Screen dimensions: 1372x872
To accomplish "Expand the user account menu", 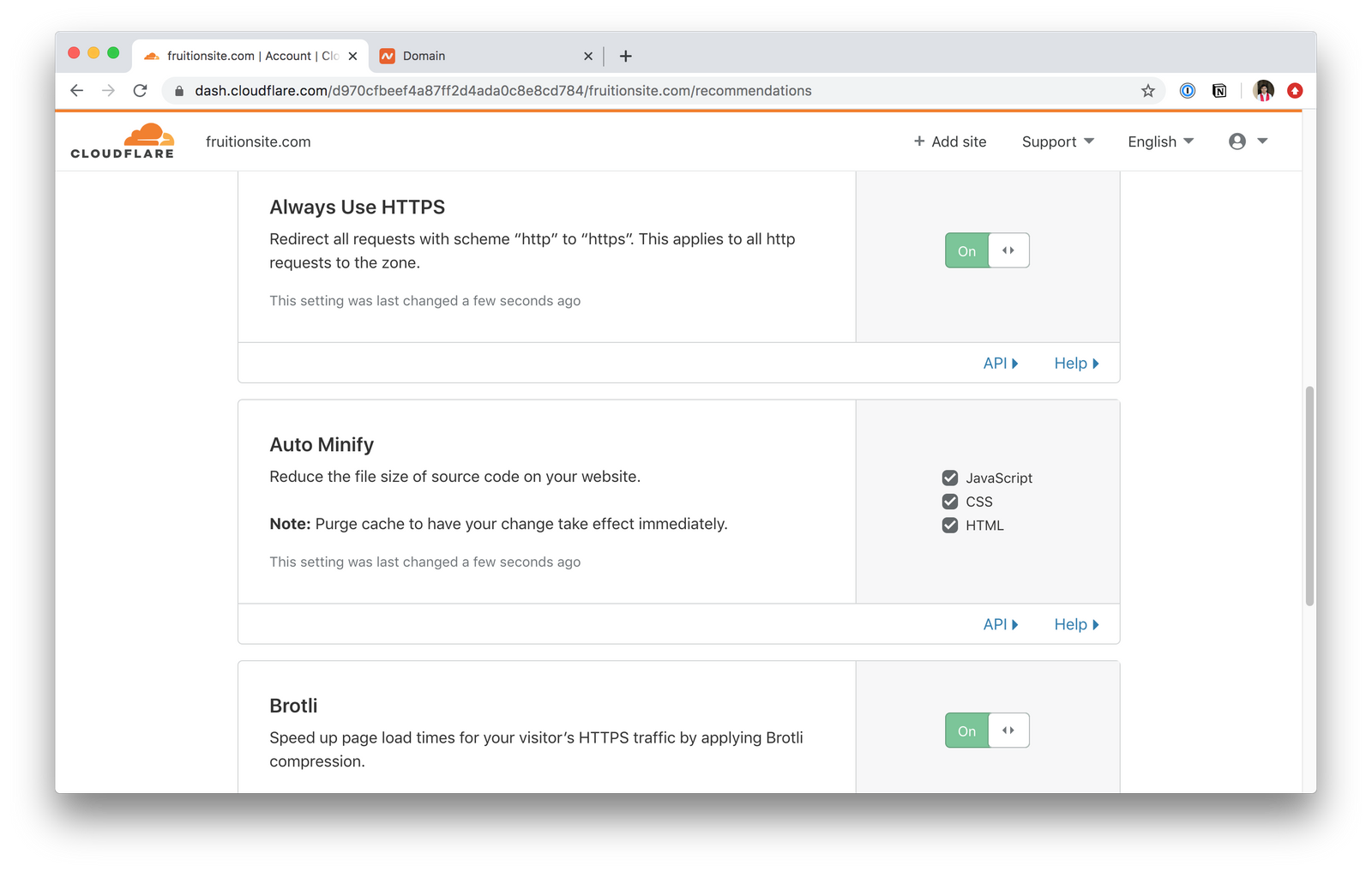I will coord(1248,141).
